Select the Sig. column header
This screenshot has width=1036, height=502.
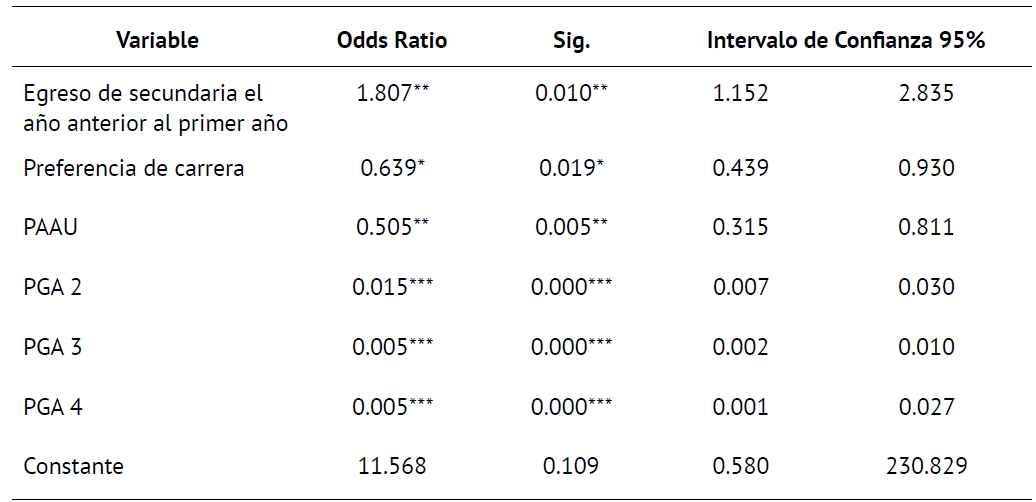571,41
